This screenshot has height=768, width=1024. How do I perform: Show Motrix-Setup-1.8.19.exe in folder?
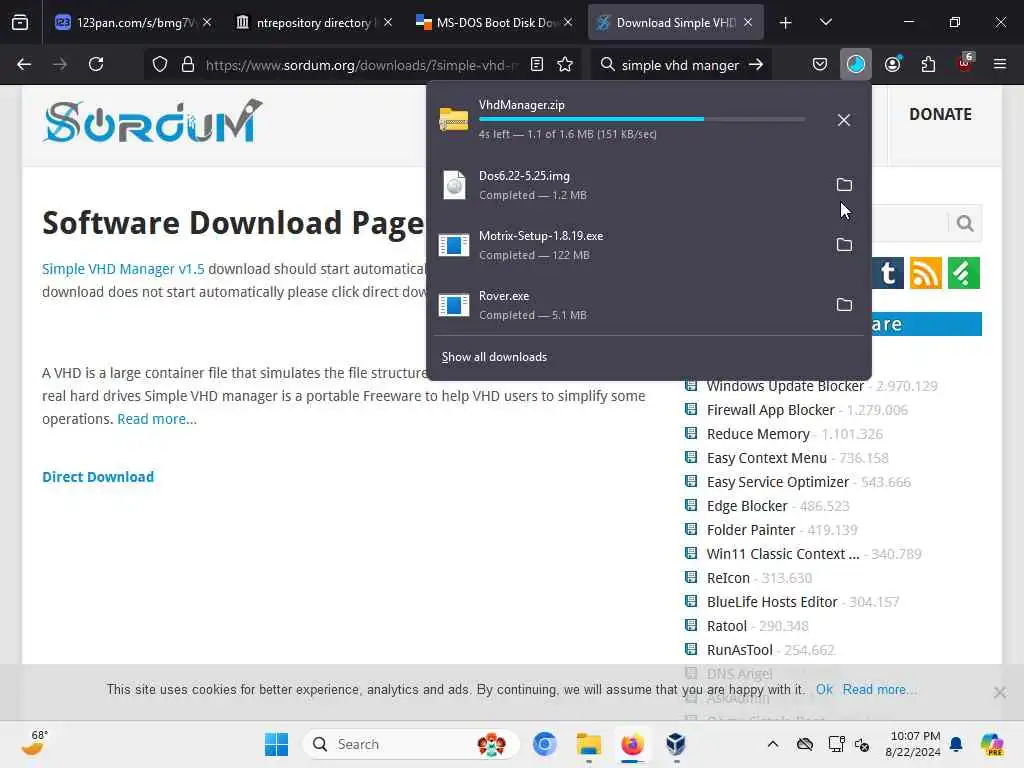(x=844, y=245)
